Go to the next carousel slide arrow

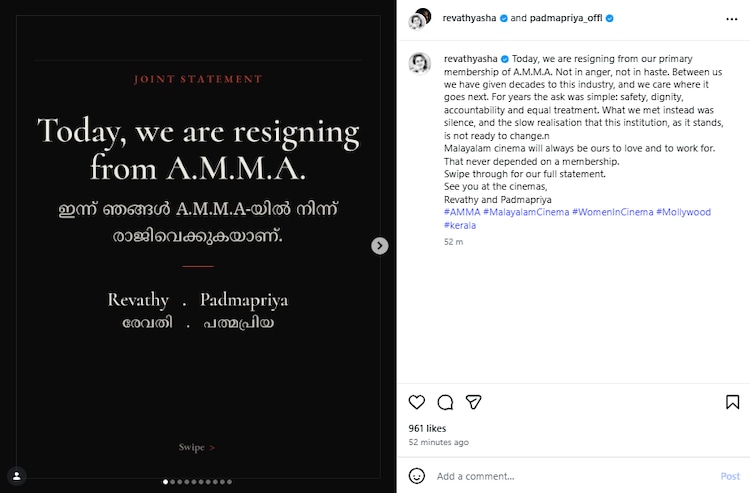380,246
